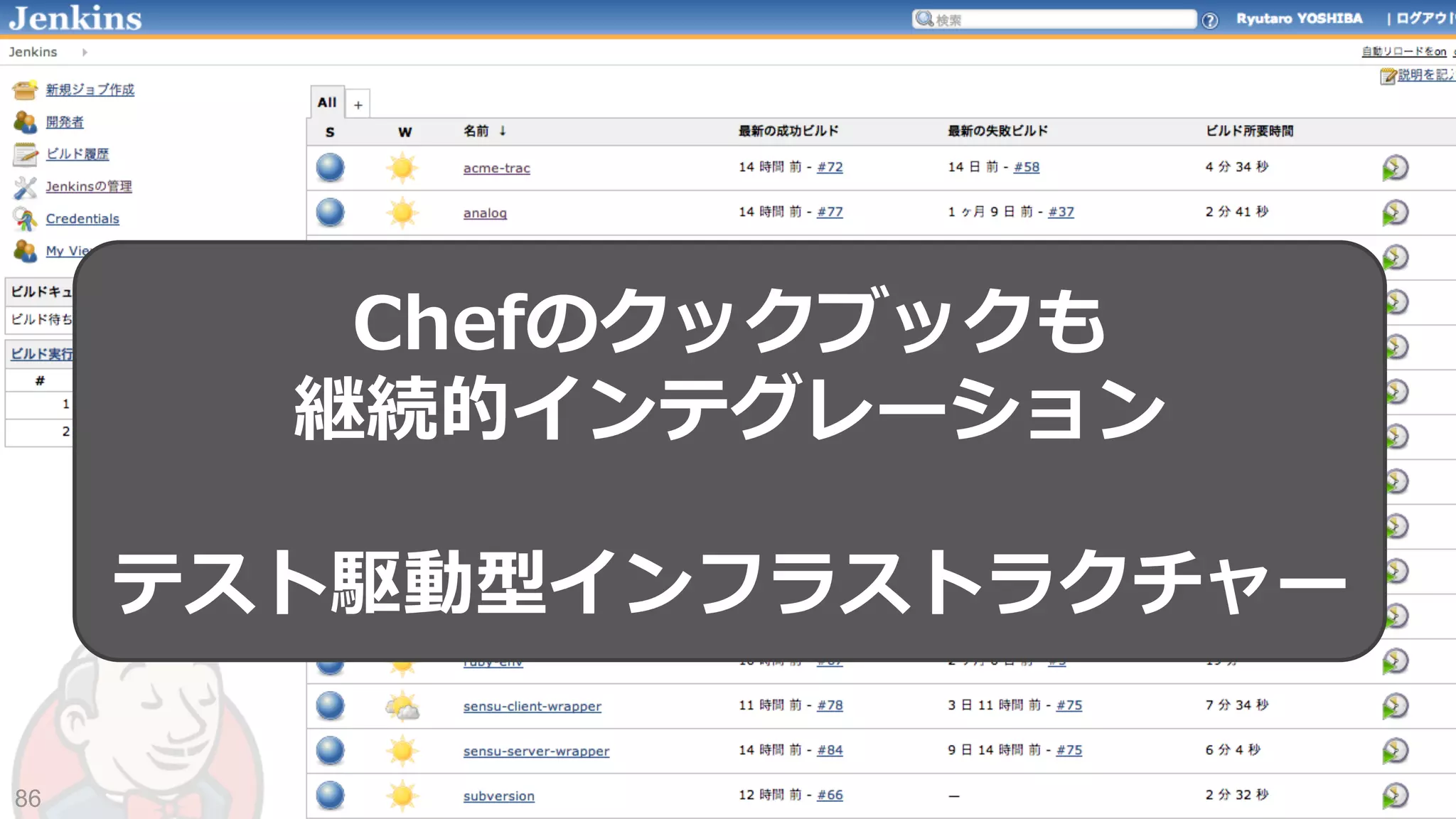
Task: Click the edit description pencil icon
Action: click(x=1388, y=75)
